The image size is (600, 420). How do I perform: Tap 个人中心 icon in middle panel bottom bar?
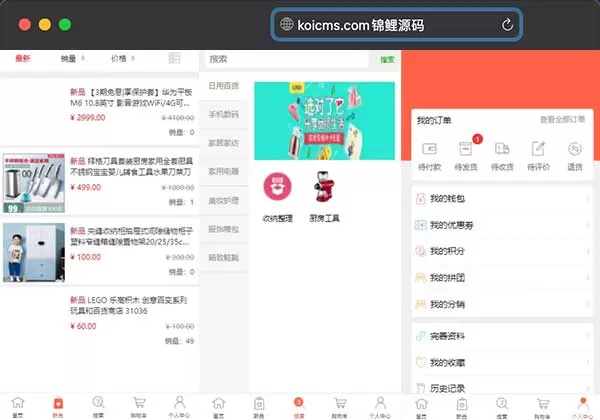tap(380, 403)
